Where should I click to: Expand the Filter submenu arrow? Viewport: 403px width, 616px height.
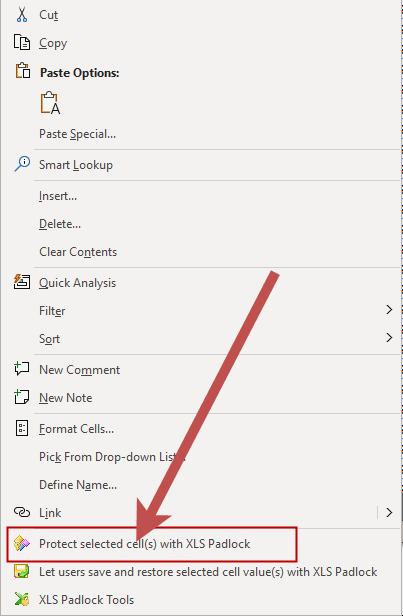389,310
